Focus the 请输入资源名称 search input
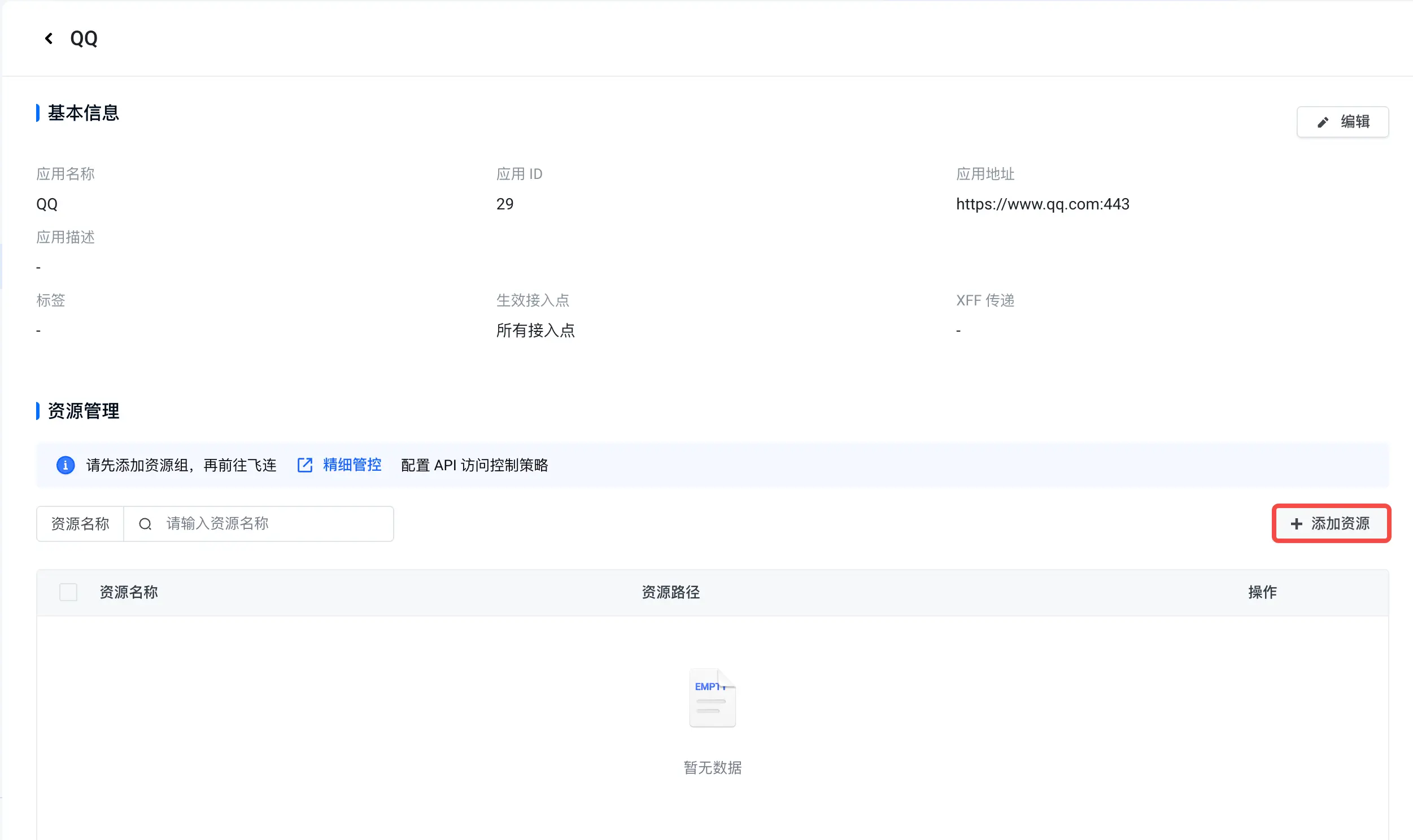1413x840 pixels. [259, 523]
